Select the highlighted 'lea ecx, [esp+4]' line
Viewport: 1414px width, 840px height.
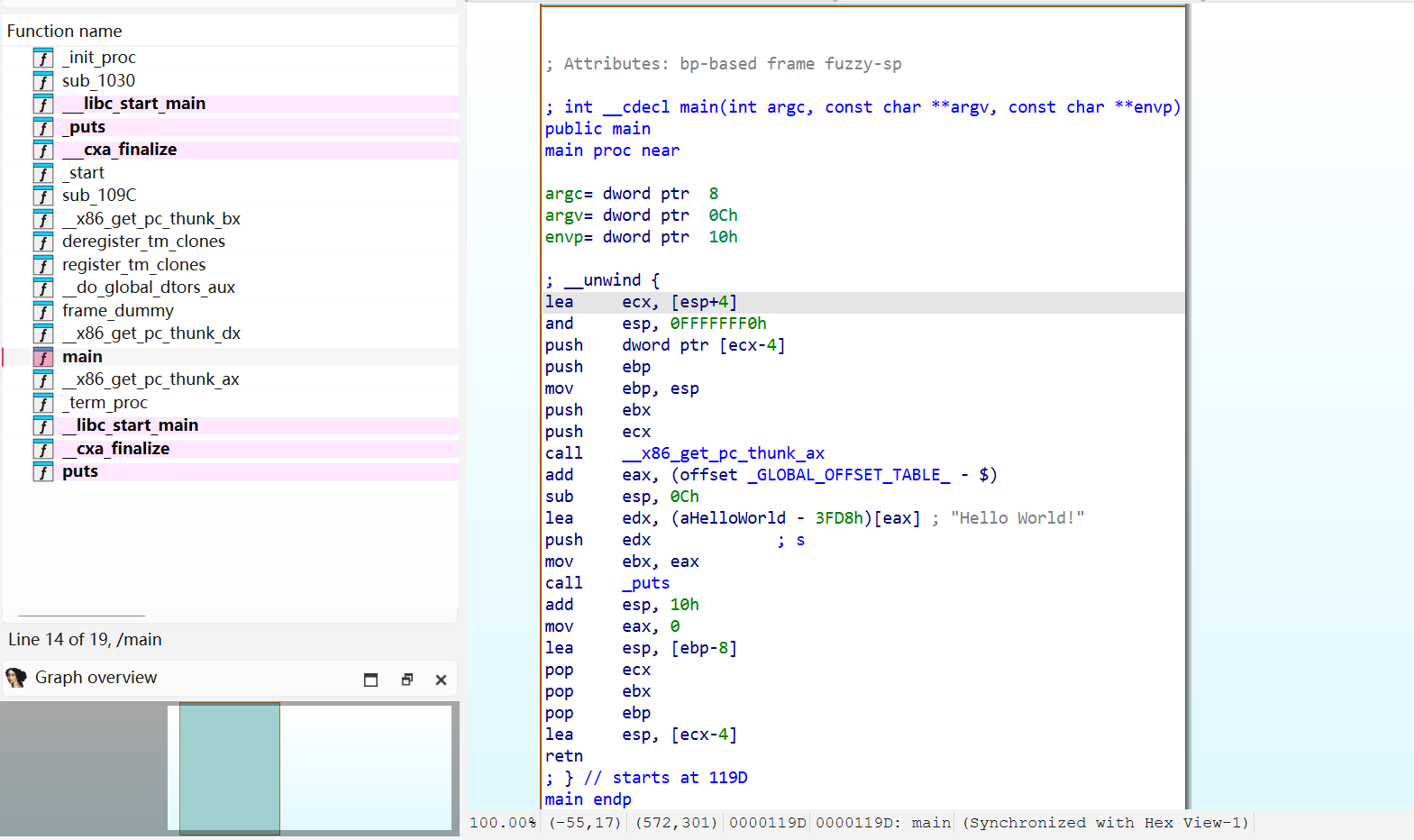click(863, 302)
